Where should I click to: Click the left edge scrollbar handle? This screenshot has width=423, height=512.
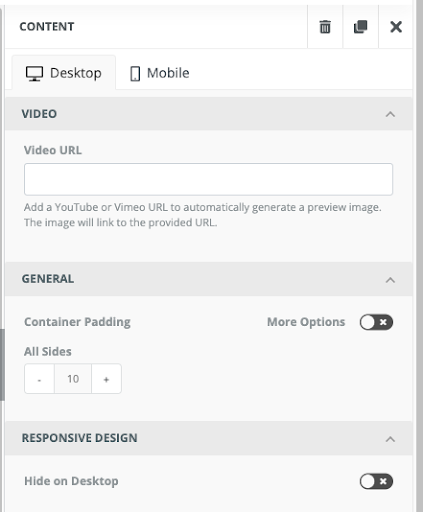coord(2,365)
